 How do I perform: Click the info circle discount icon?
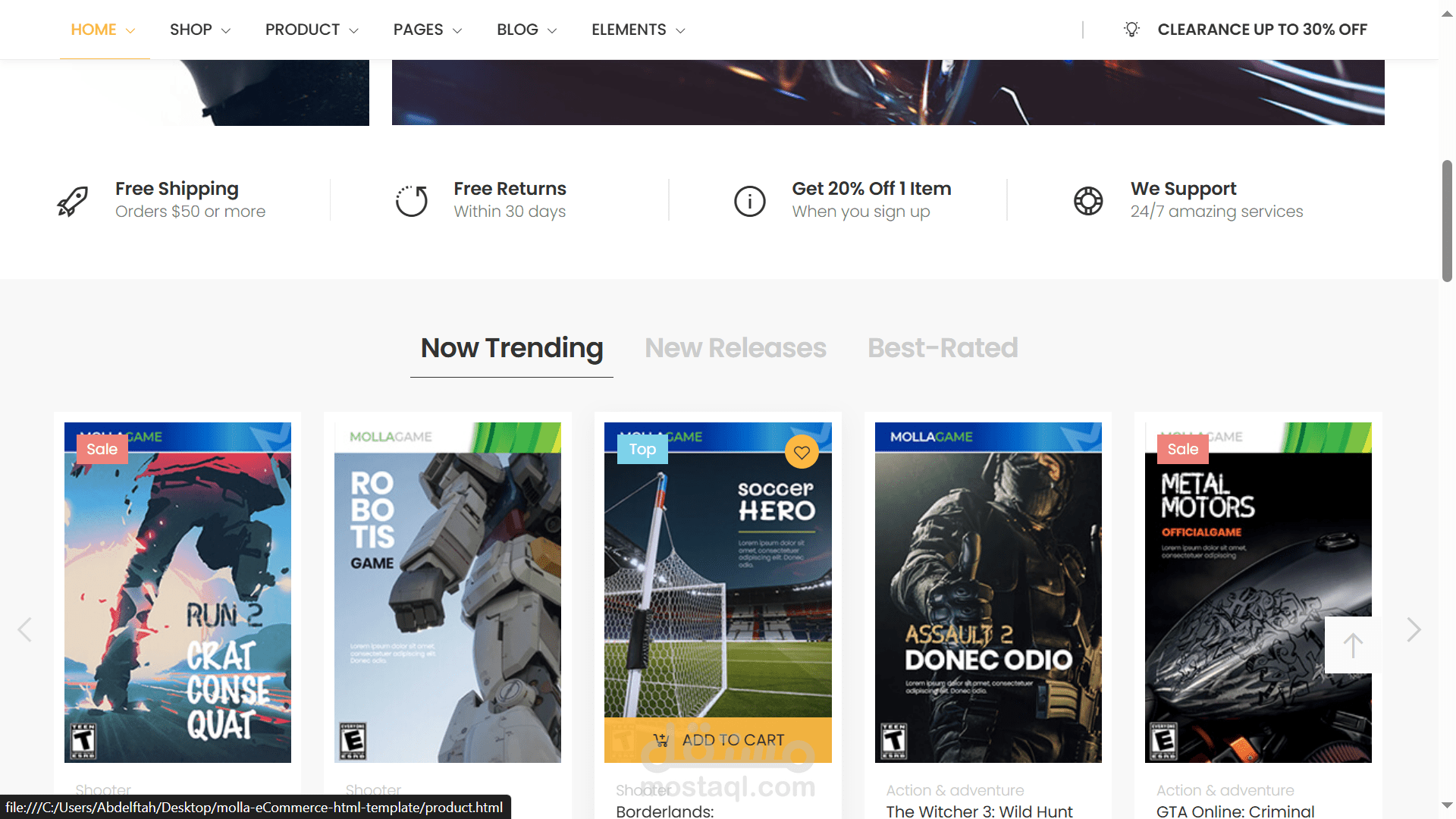click(749, 201)
